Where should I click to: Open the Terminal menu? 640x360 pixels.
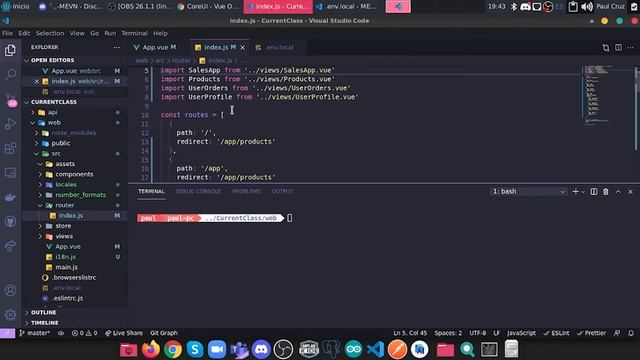coord(134,33)
